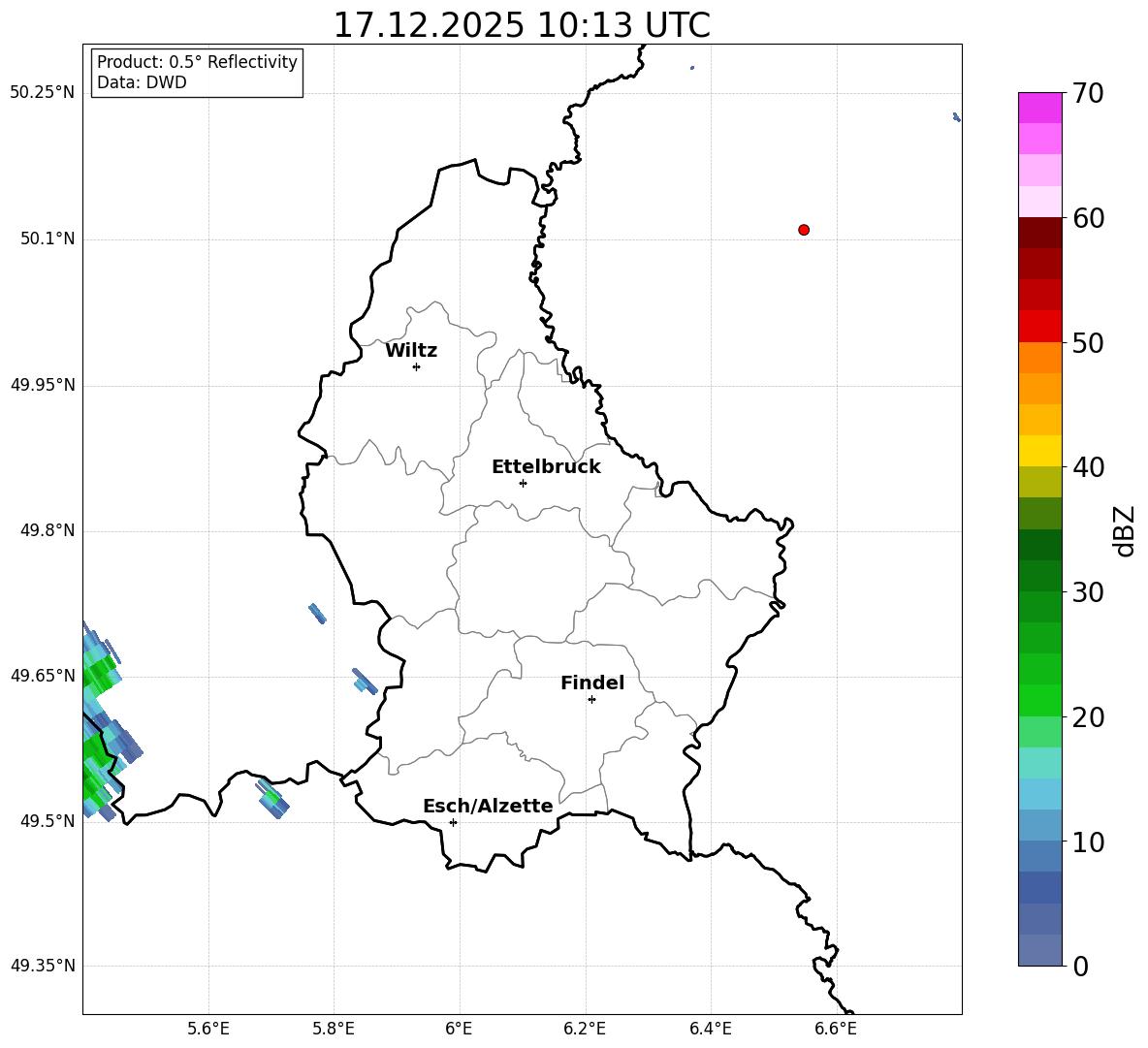This screenshot has height=1048, width=1148.
Task: Pick the slate blue swatch just above 0 dBZ
Action: click(x=1039, y=950)
